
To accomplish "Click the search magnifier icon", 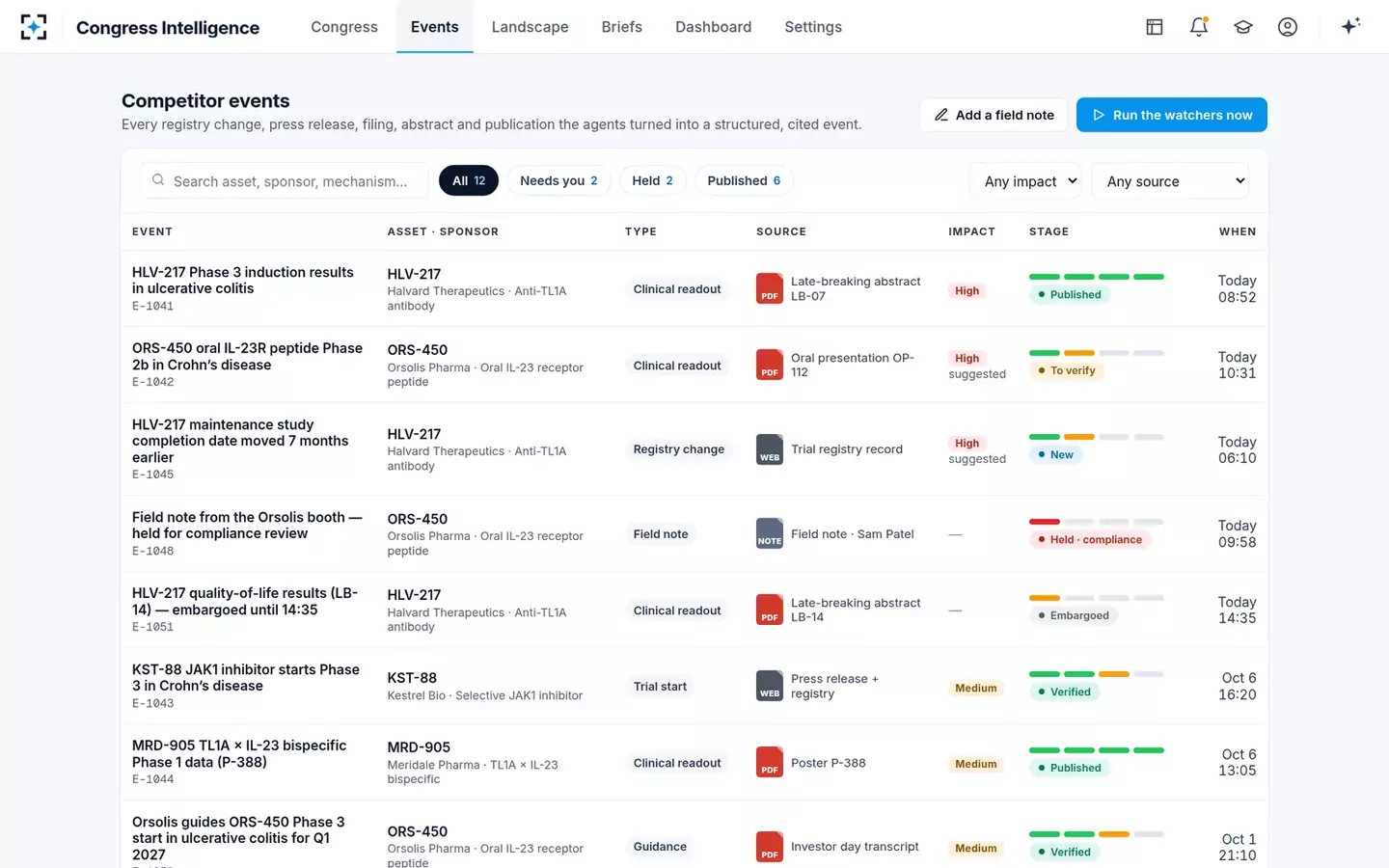I will point(158,180).
